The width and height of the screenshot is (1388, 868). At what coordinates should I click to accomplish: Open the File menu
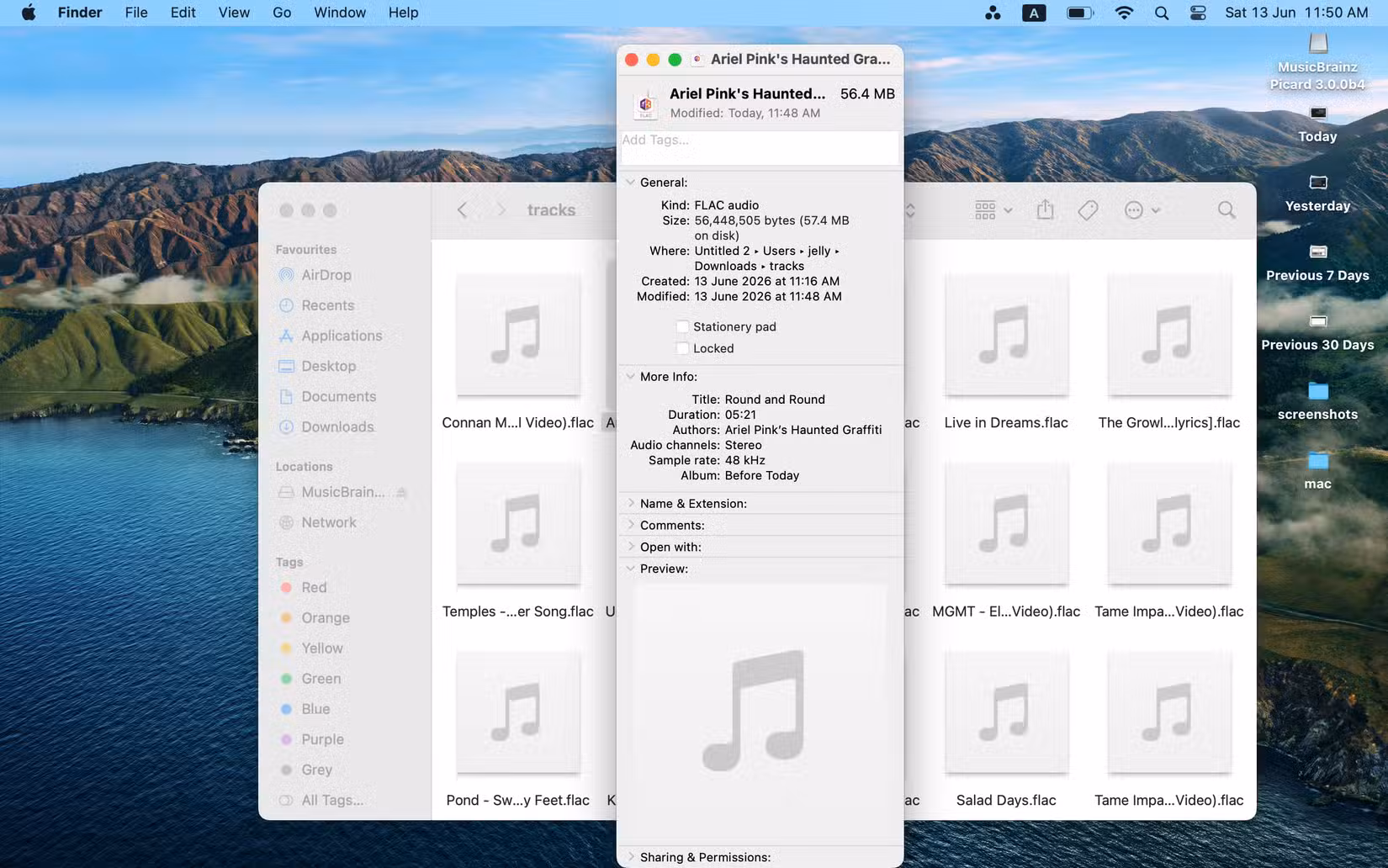tap(136, 13)
